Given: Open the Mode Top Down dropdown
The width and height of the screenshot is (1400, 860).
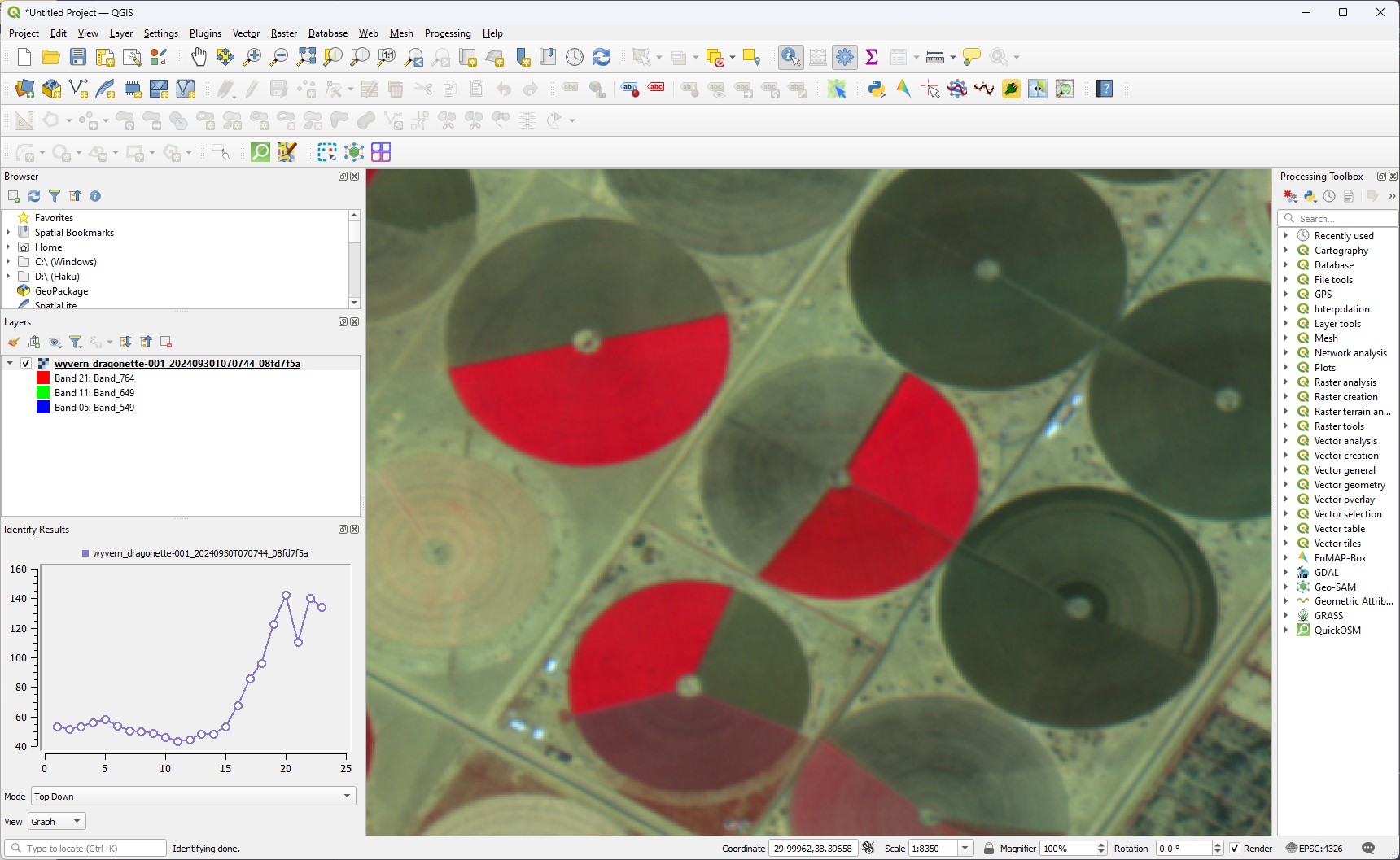Looking at the screenshot, I should [x=193, y=797].
